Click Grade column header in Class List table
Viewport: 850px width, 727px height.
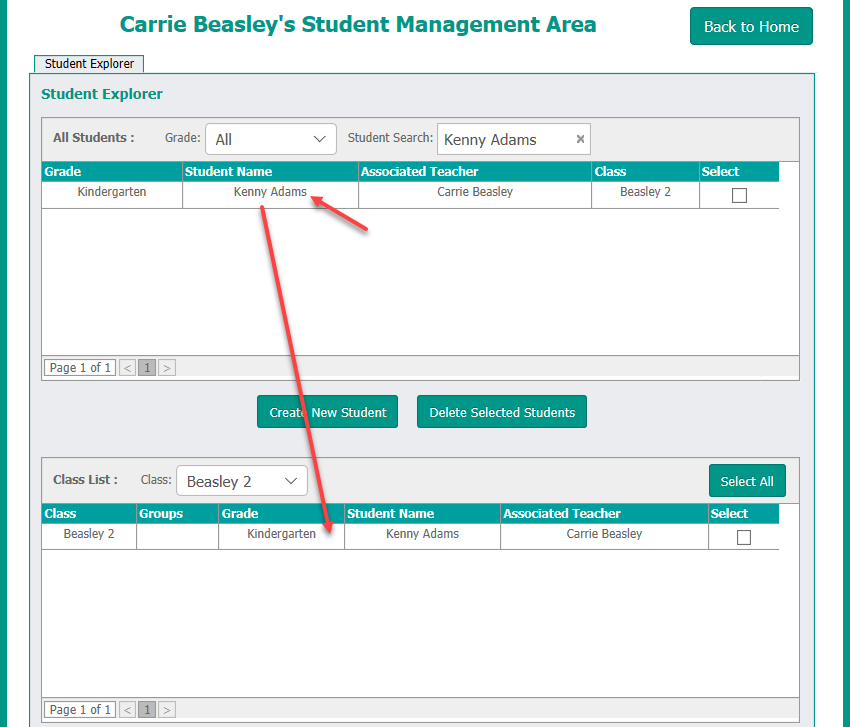point(281,513)
